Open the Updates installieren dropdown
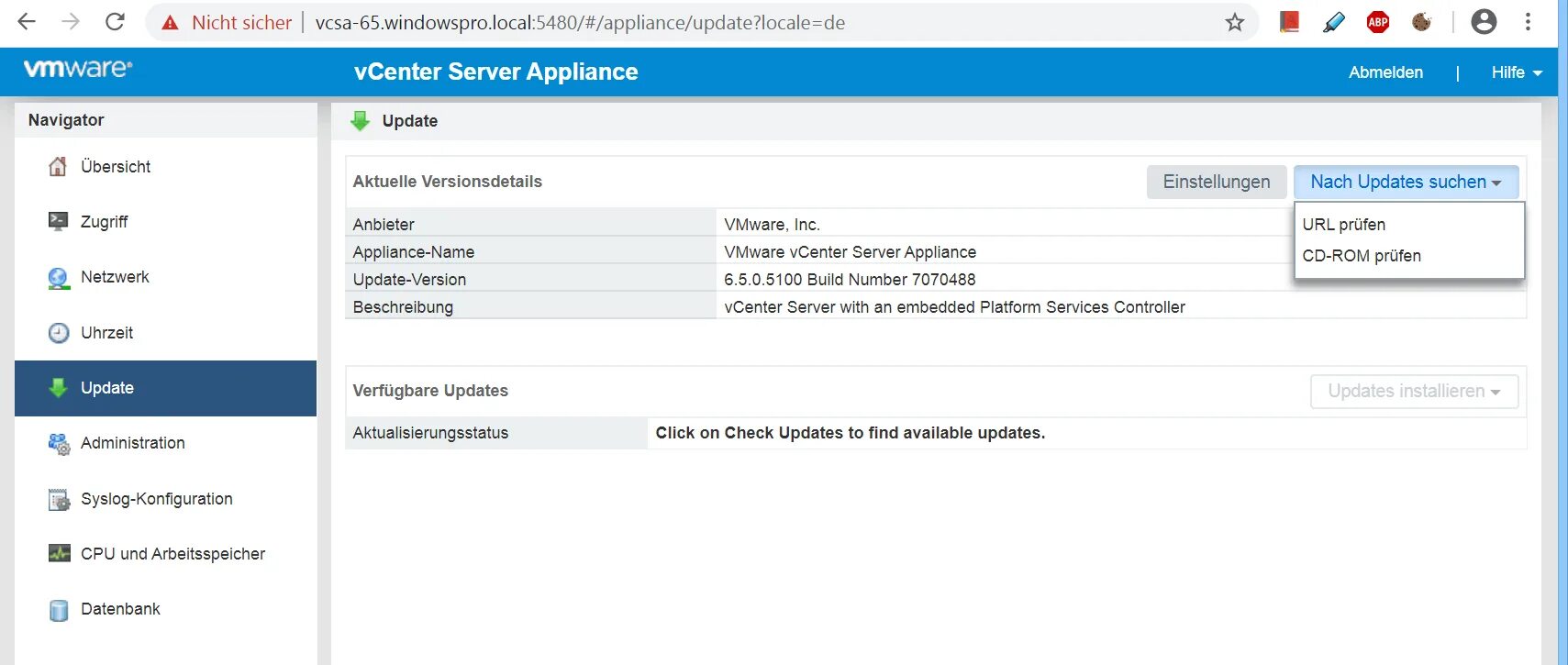This screenshot has width=1568, height=665. pos(1414,392)
